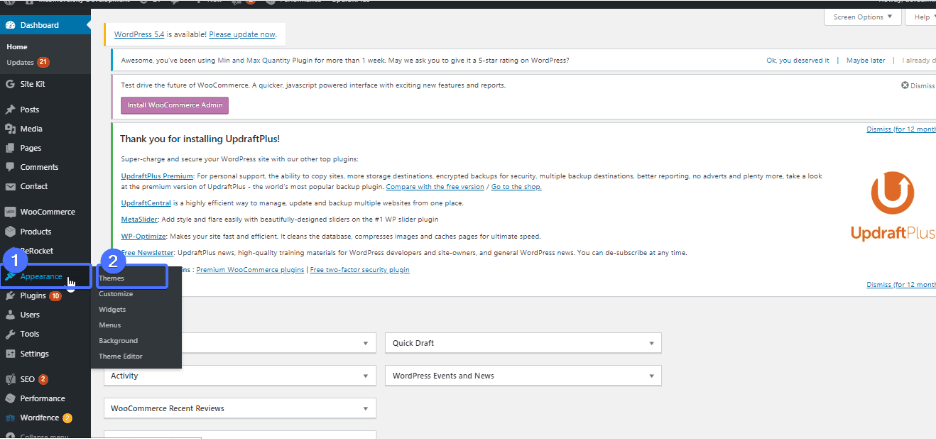Click the Comments bubble icon

coord(10,167)
